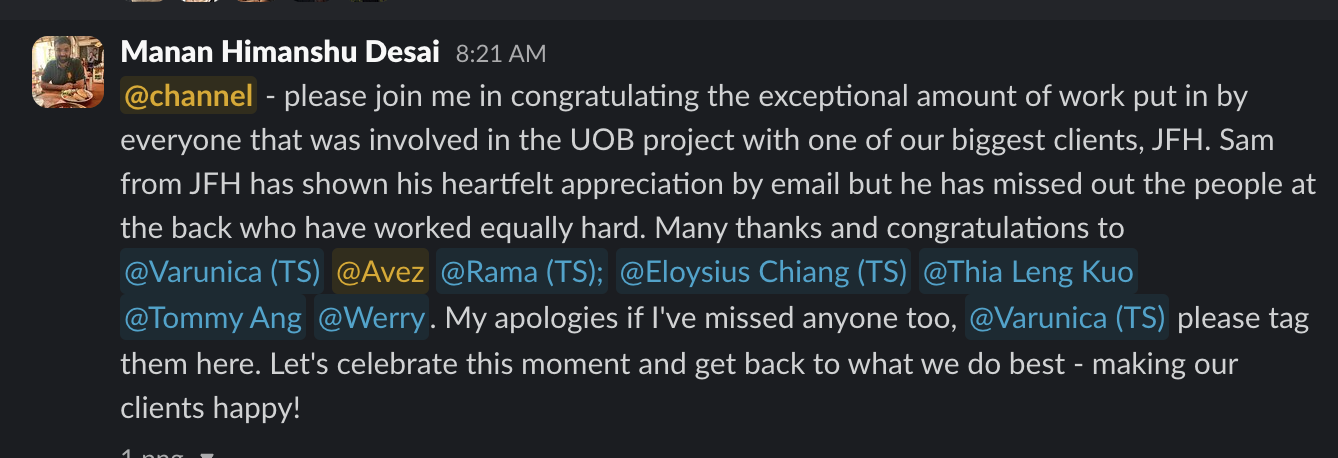Viewport: 1338px width, 458px height.
Task: Click the sender name Manan Himanshu Desai
Action: [280, 53]
